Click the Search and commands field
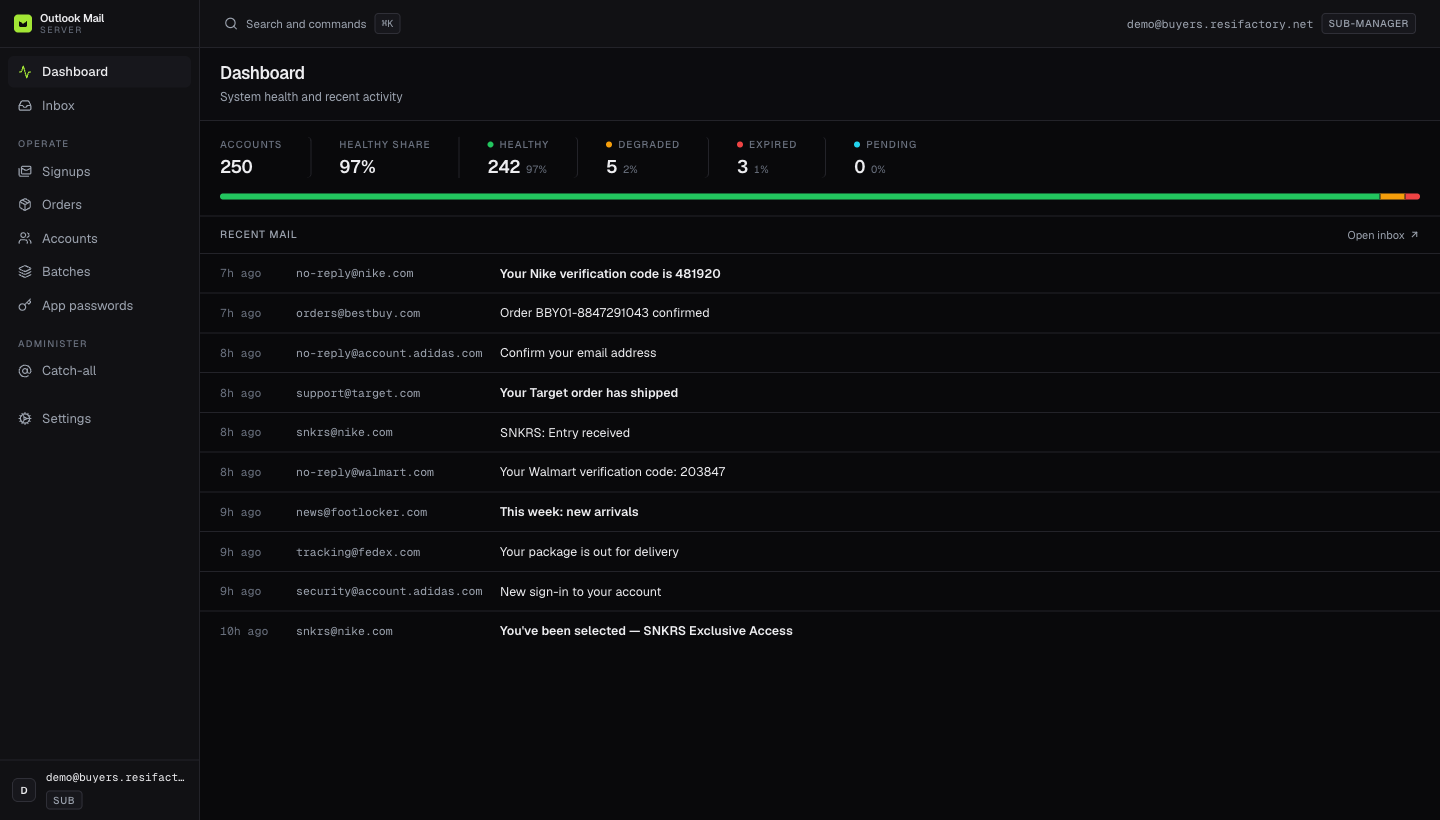 [312, 24]
